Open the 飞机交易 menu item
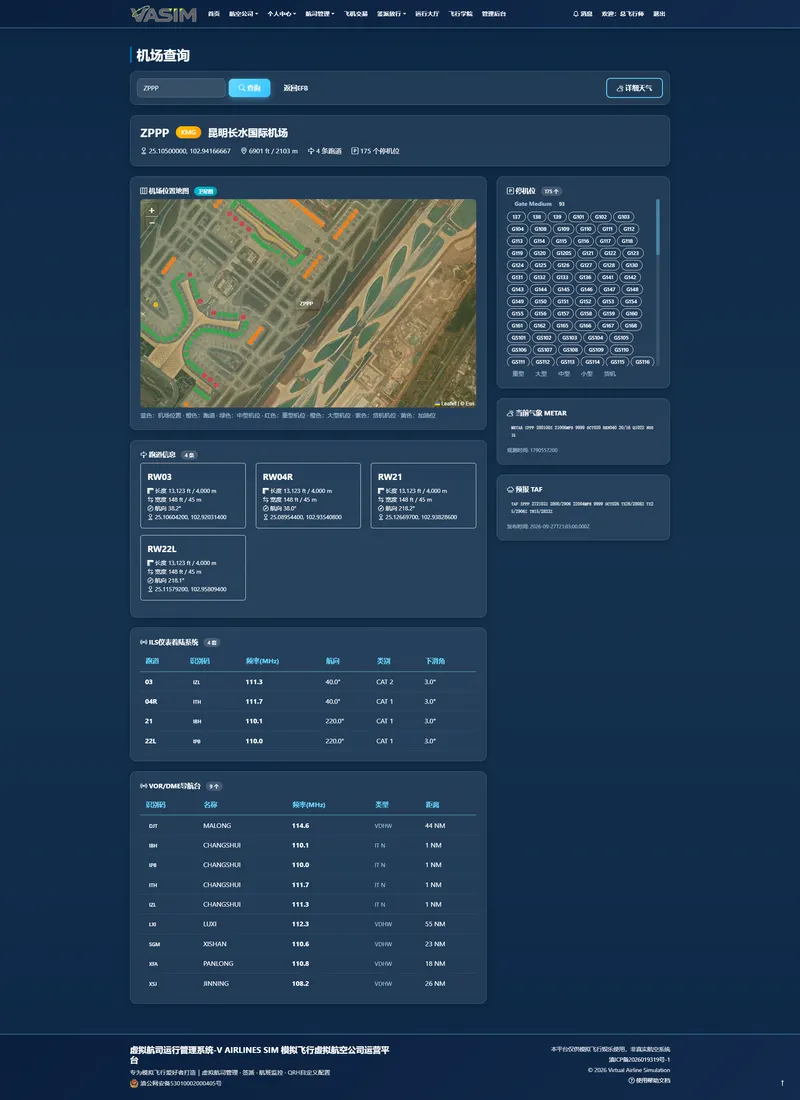Viewport: 800px width, 1100px height. [x=356, y=14]
